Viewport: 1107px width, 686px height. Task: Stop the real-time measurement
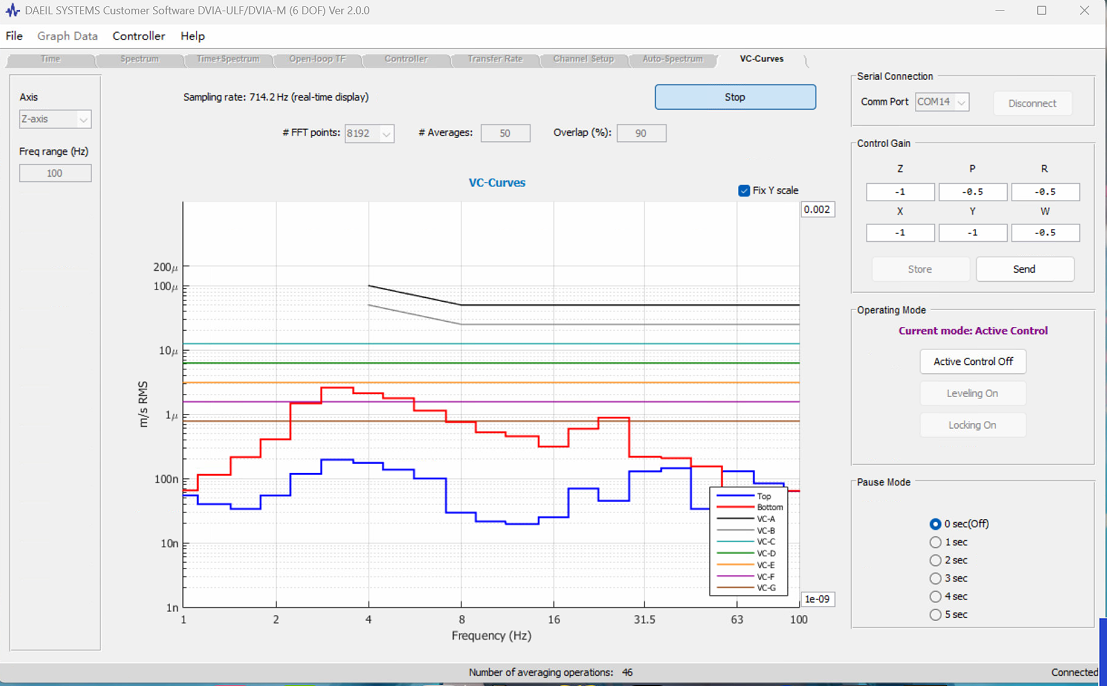[735, 97]
